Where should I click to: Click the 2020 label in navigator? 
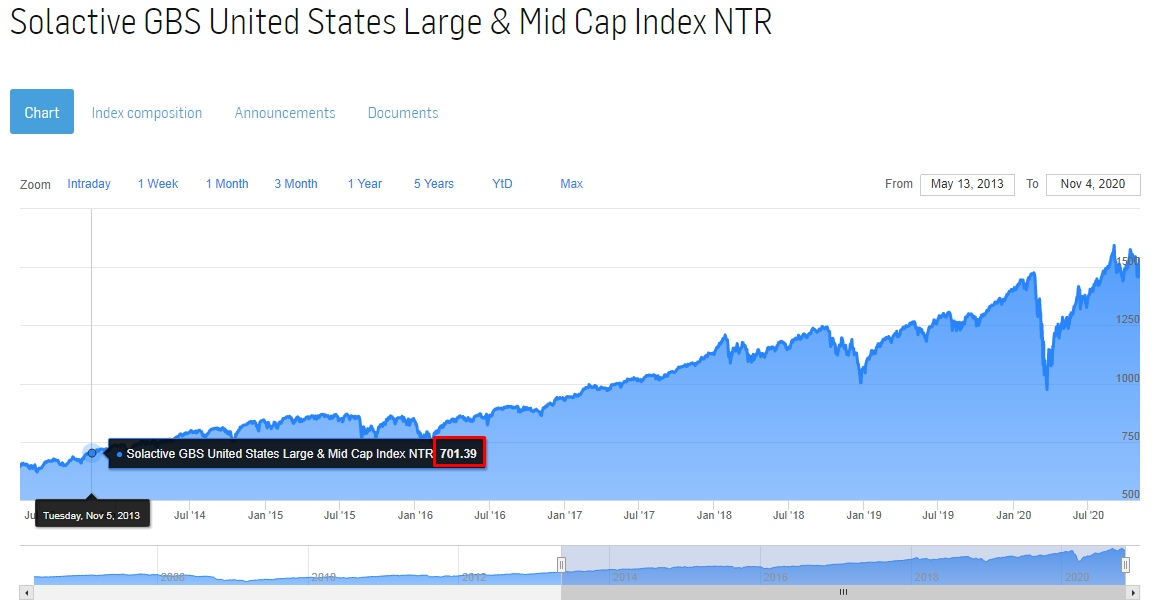tap(1077, 577)
